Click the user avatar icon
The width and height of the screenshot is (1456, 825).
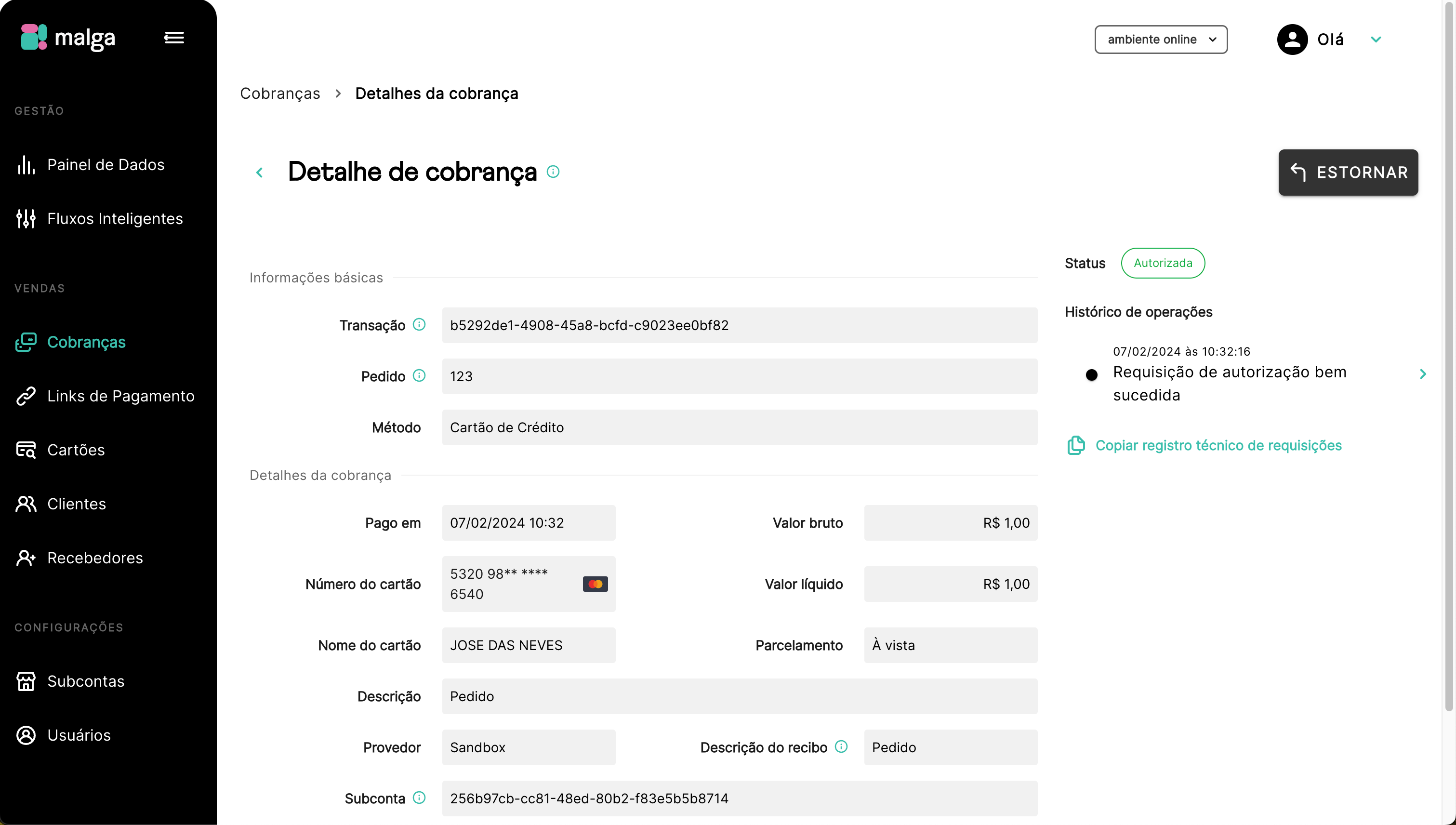point(1292,39)
